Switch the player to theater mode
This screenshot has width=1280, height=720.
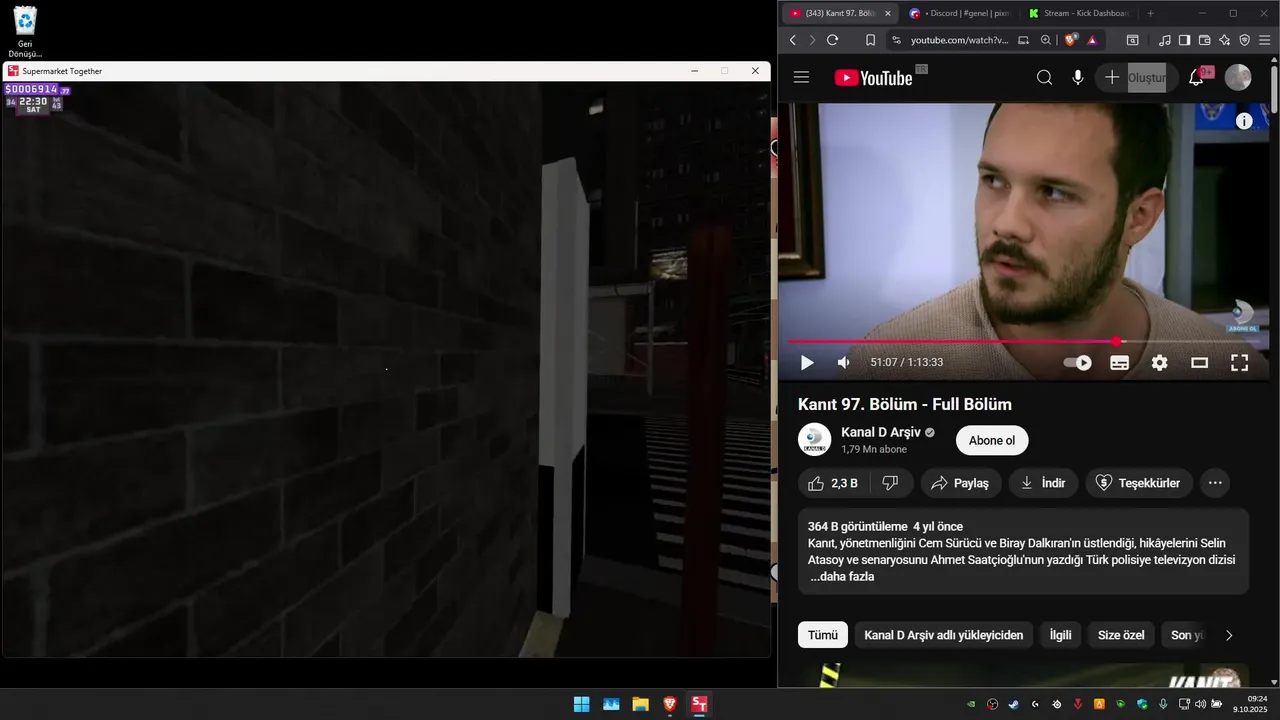coord(1199,363)
